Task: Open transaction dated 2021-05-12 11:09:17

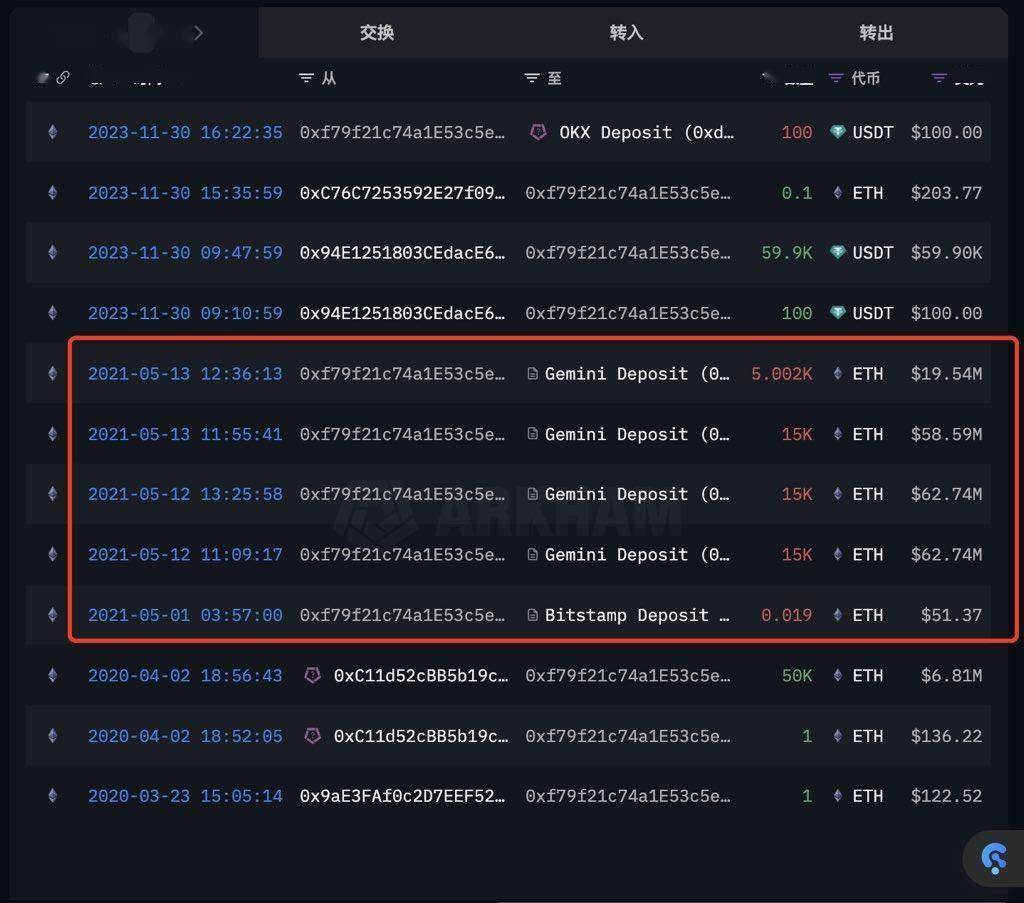Action: point(185,554)
